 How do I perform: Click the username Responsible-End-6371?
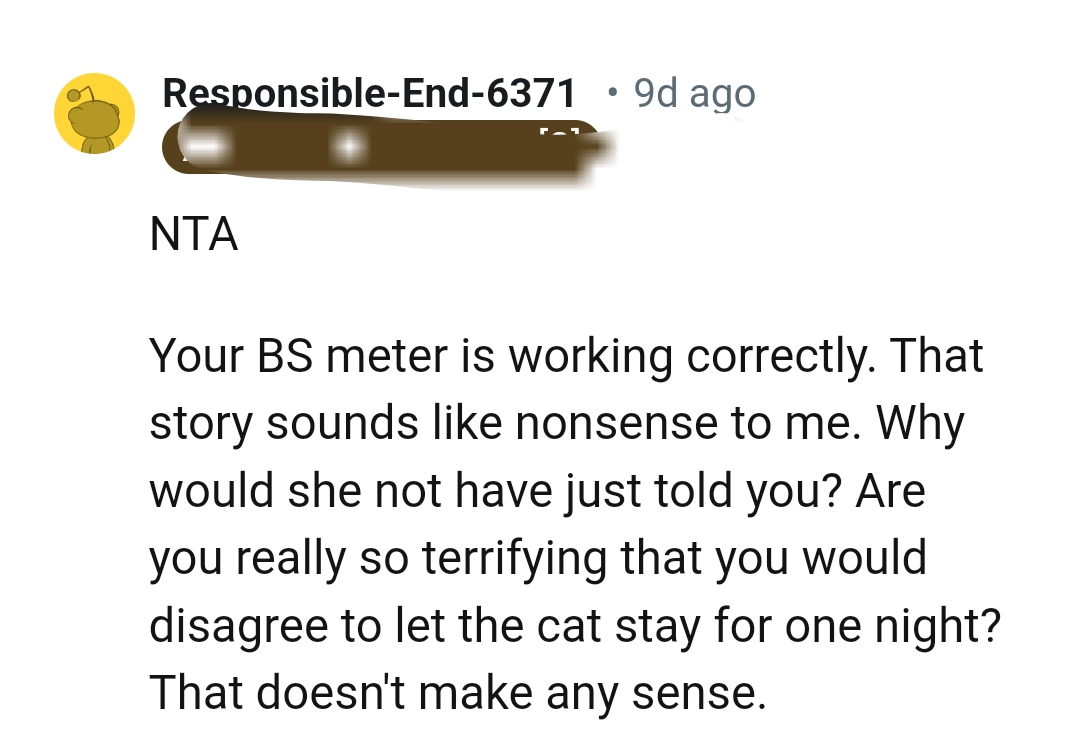[370, 93]
